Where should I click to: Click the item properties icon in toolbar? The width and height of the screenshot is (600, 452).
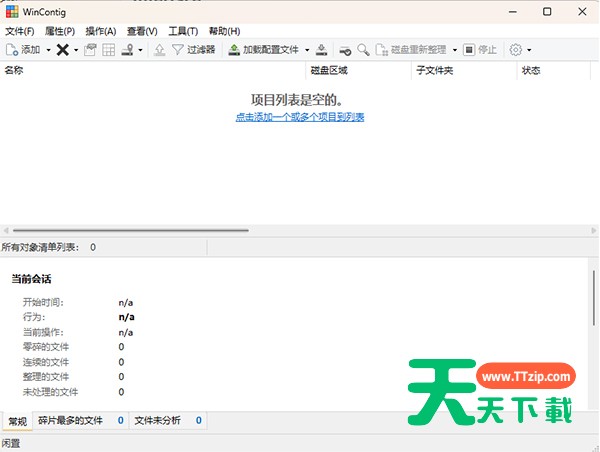tap(90, 50)
